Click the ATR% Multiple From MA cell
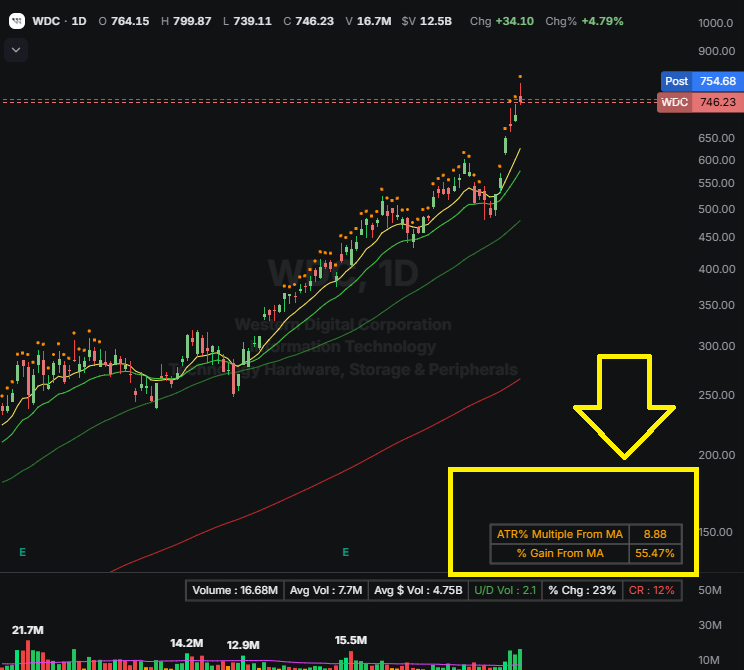The width and height of the screenshot is (744, 670). tap(559, 534)
